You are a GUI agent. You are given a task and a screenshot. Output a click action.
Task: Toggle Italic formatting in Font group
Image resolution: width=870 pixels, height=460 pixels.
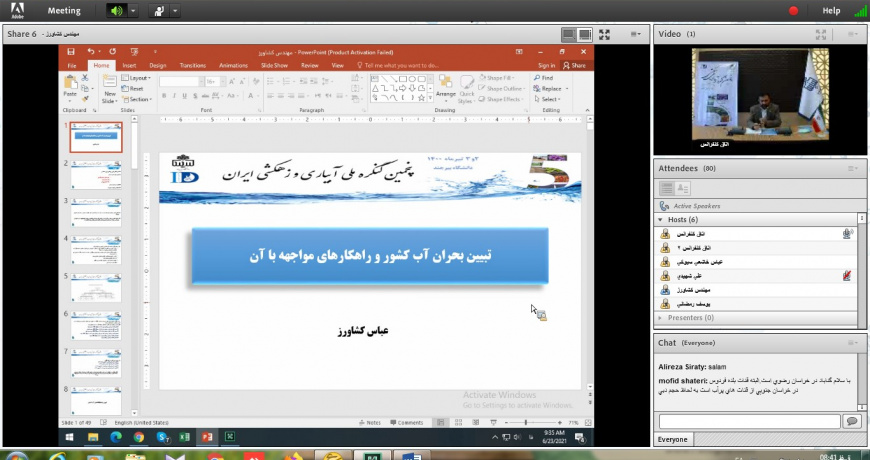(174, 96)
